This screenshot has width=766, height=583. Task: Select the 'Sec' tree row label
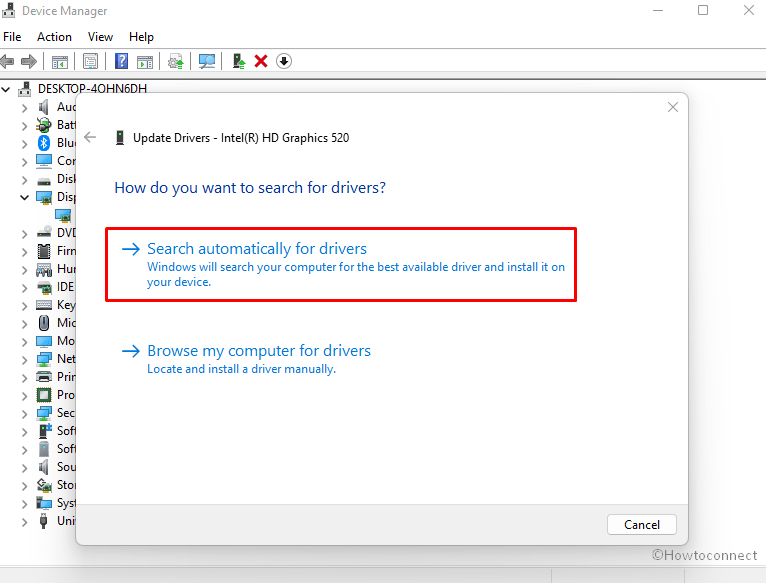point(66,413)
